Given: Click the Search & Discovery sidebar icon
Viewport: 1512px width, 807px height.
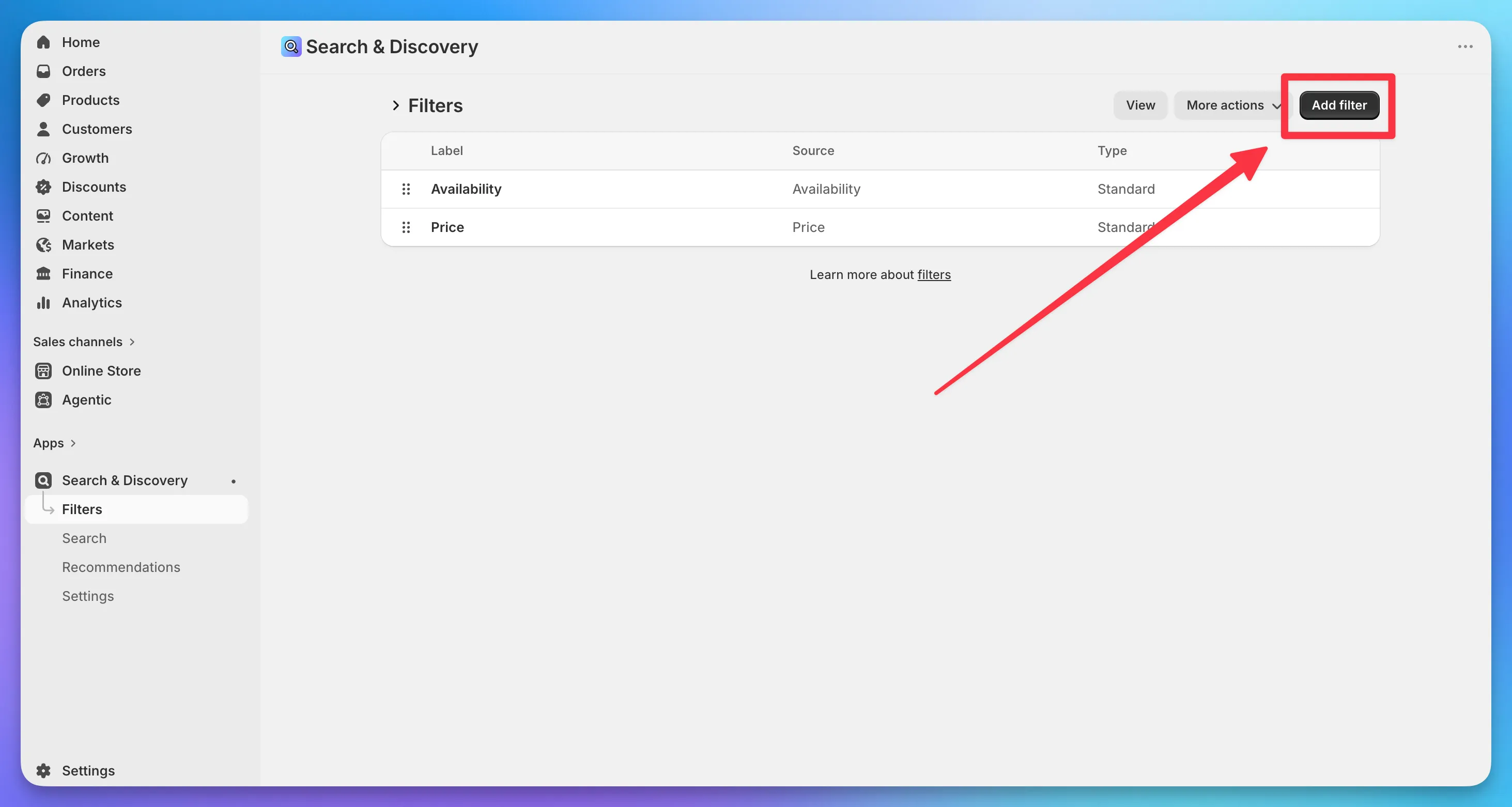Looking at the screenshot, I should click(43, 480).
